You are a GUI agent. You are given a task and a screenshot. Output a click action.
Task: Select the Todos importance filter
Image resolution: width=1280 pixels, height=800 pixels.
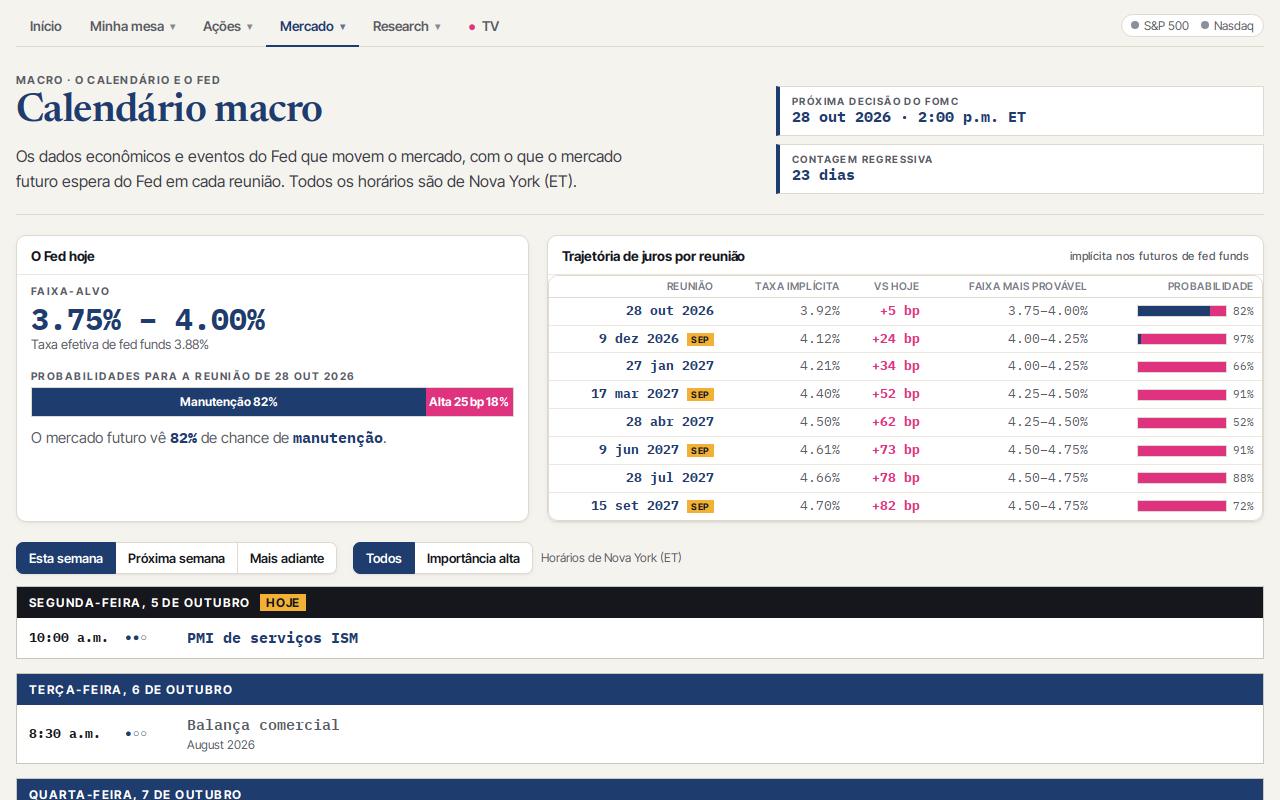[384, 558]
